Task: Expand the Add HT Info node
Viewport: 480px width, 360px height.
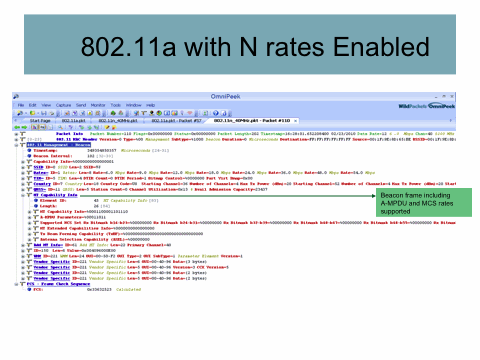Action: pyautogui.click(x=23, y=245)
